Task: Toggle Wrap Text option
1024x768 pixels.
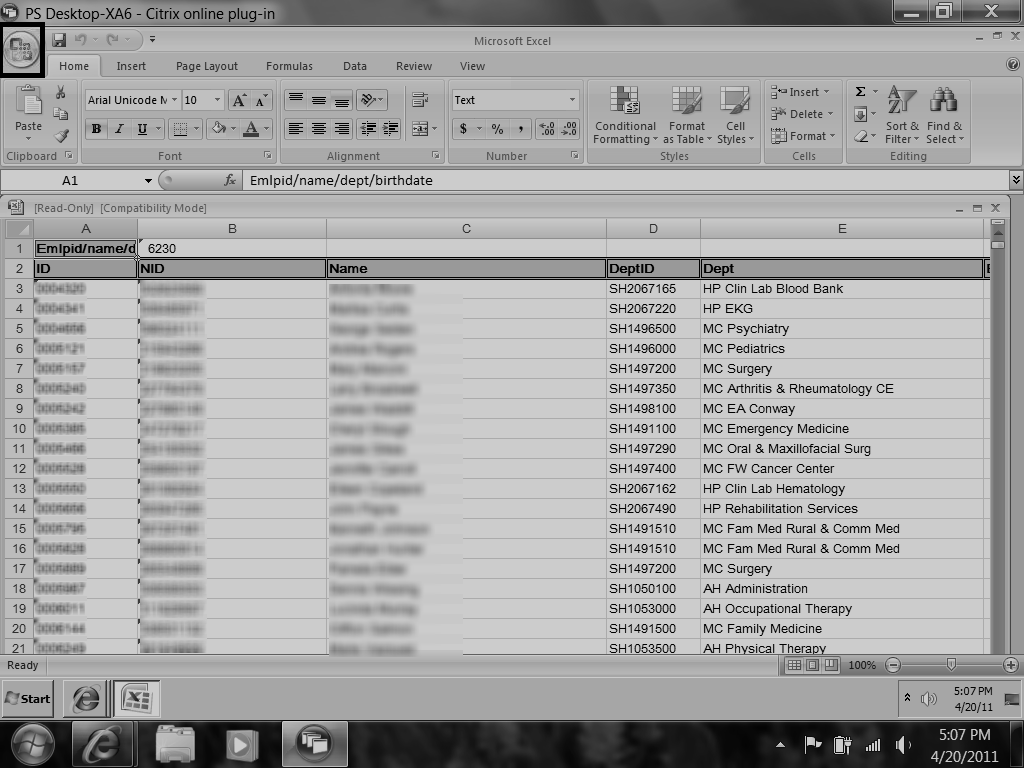Action: click(420, 100)
